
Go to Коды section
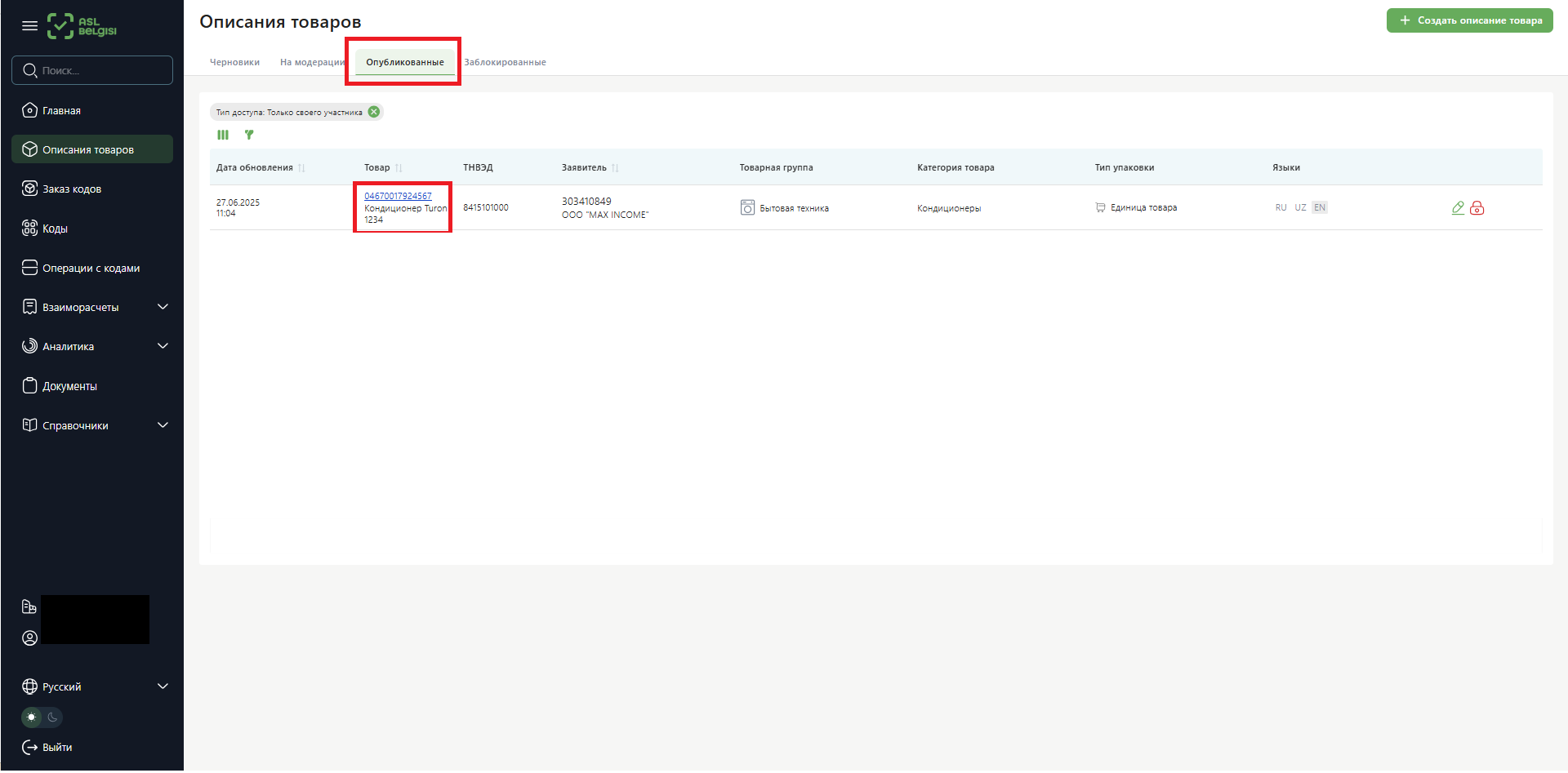pyautogui.click(x=55, y=229)
